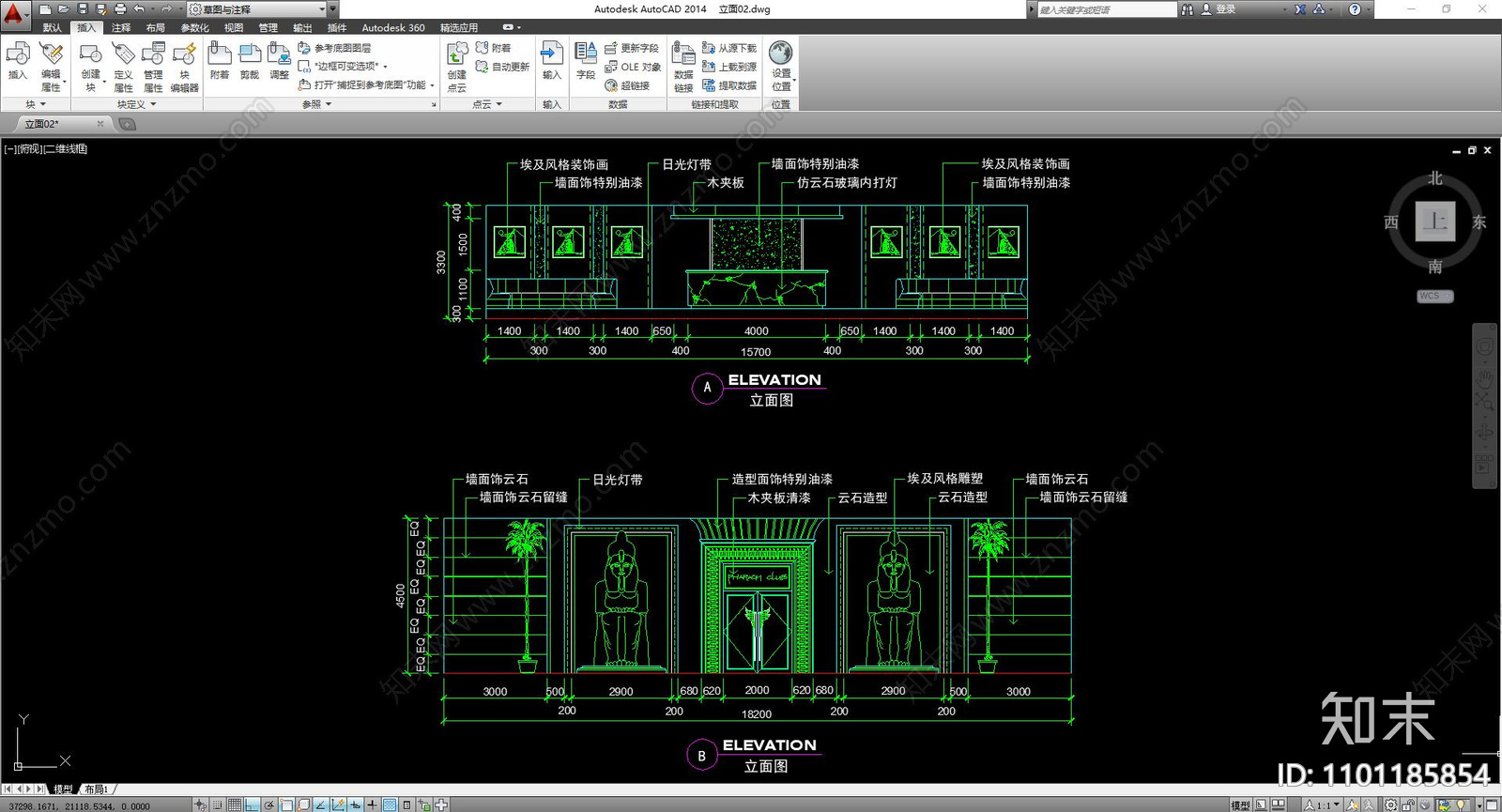Open the Help dropdown arrow
Viewport: 1502px width, 812px height.
[1368, 9]
